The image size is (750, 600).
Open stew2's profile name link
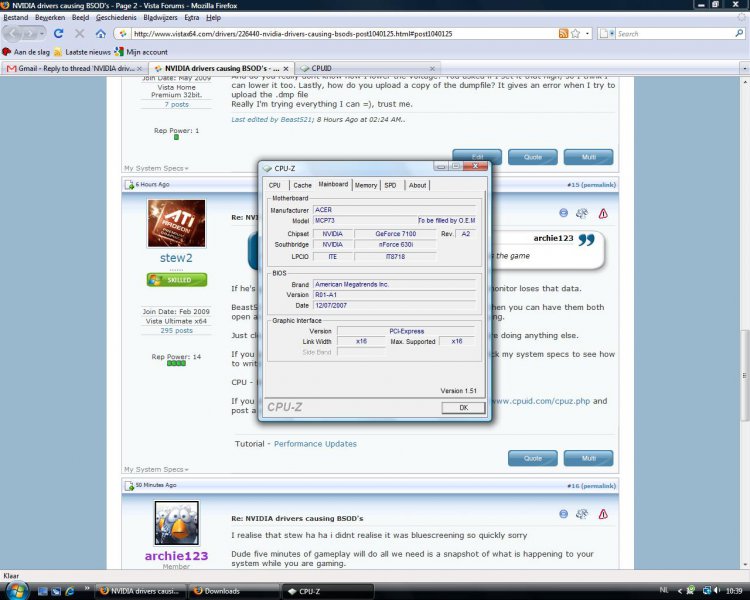[176, 258]
